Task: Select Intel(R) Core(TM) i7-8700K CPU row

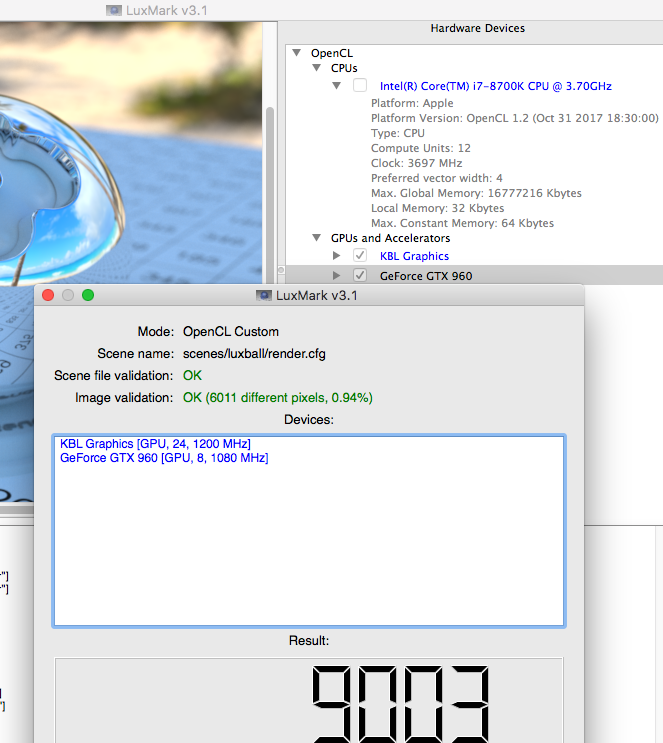Action: [x=496, y=86]
